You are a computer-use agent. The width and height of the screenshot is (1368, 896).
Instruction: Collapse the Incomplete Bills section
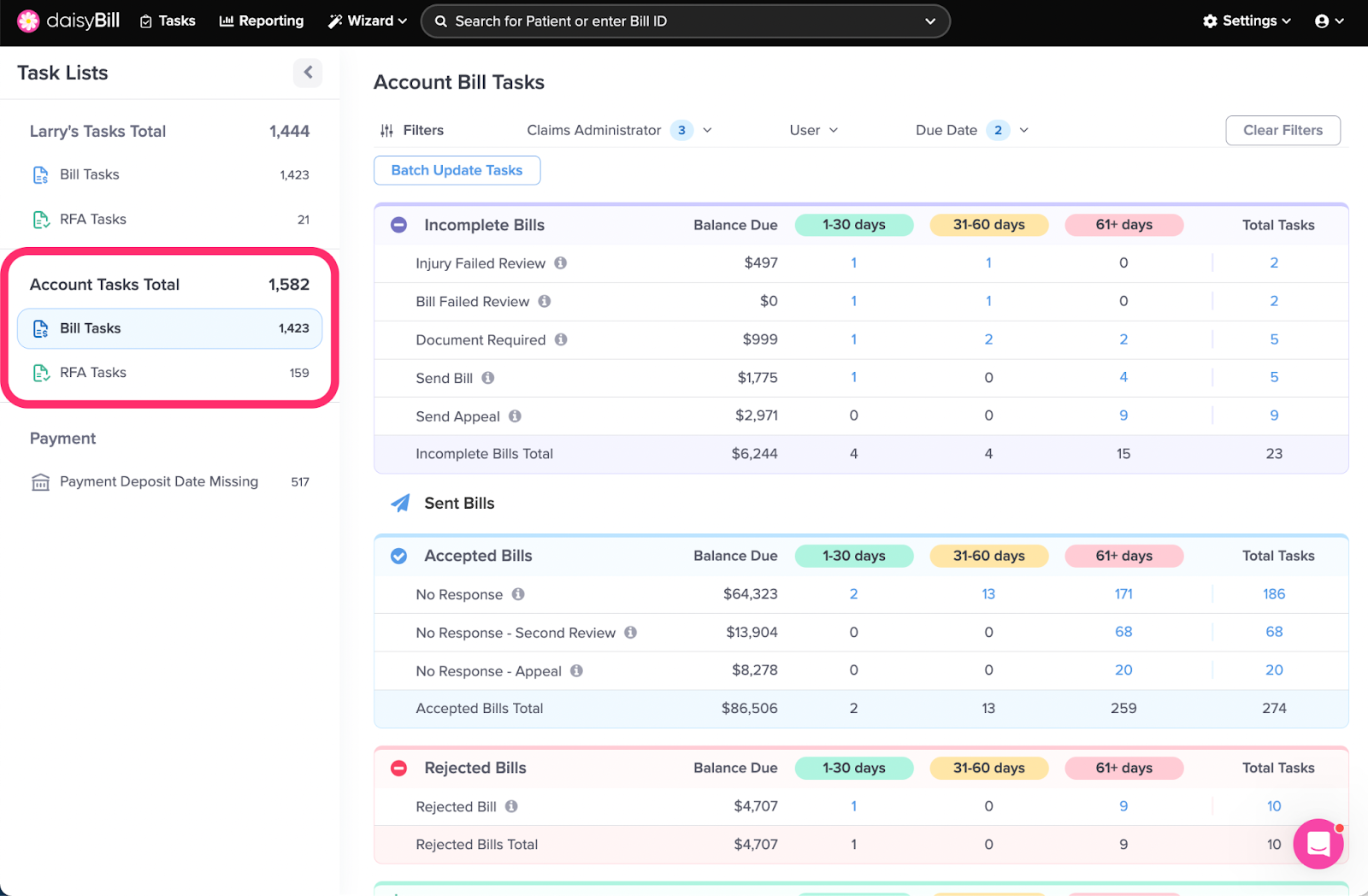click(398, 225)
